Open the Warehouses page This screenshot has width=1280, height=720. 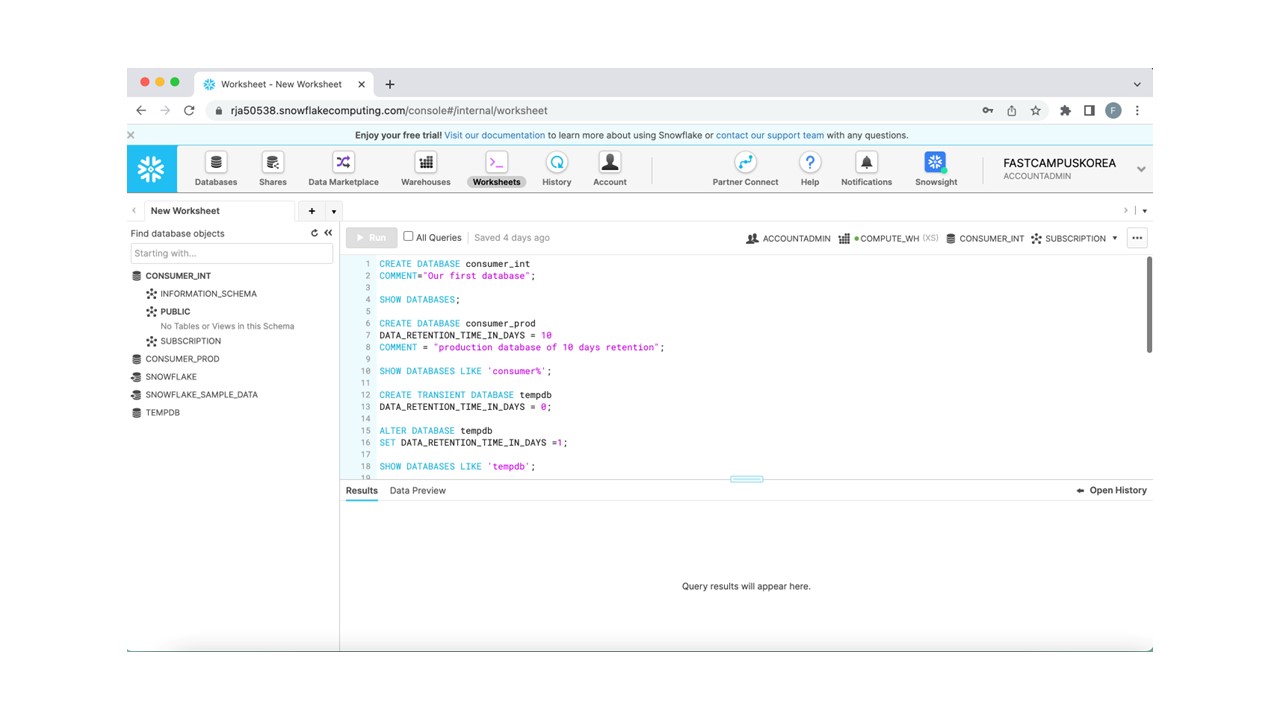pyautogui.click(x=426, y=169)
